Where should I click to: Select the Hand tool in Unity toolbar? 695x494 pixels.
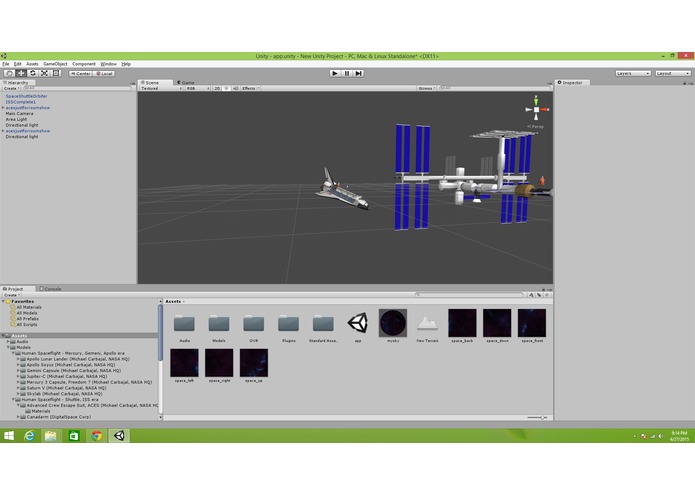tap(9, 73)
